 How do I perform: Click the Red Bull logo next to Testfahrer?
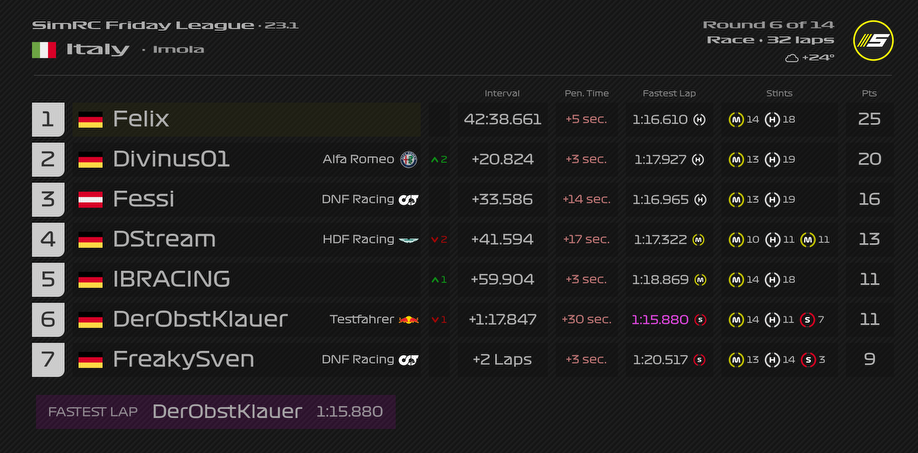408,319
